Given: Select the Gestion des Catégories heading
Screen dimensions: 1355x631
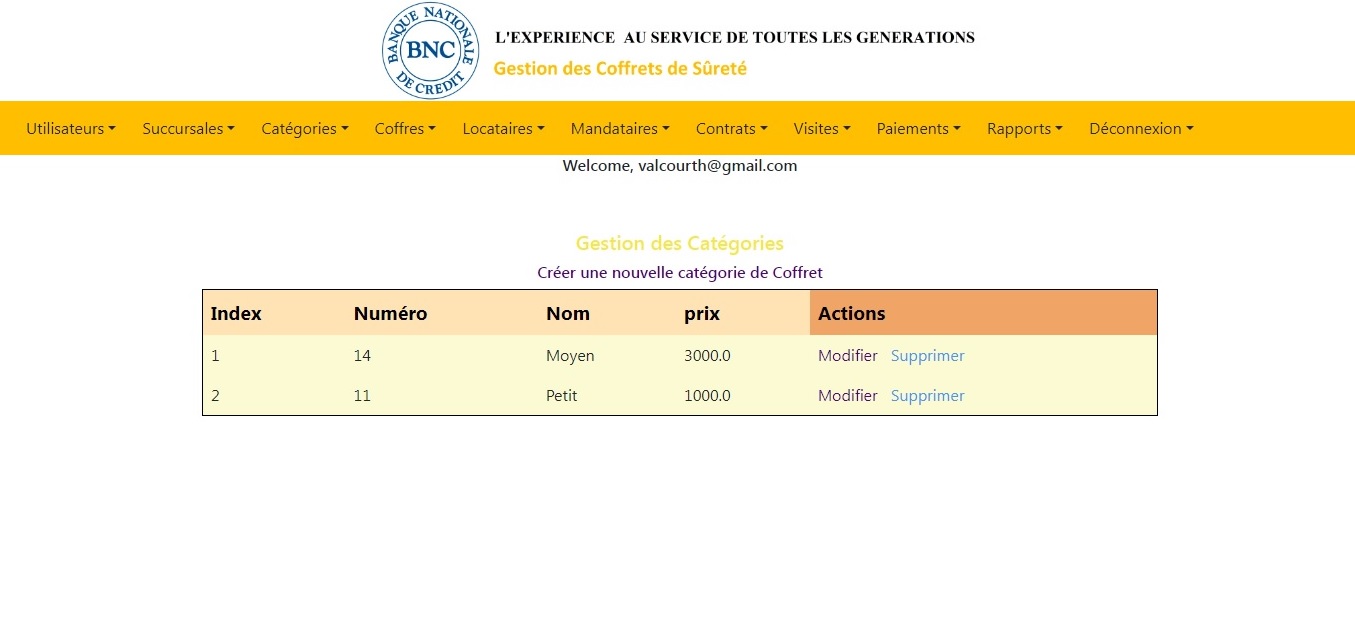Looking at the screenshot, I should (679, 243).
